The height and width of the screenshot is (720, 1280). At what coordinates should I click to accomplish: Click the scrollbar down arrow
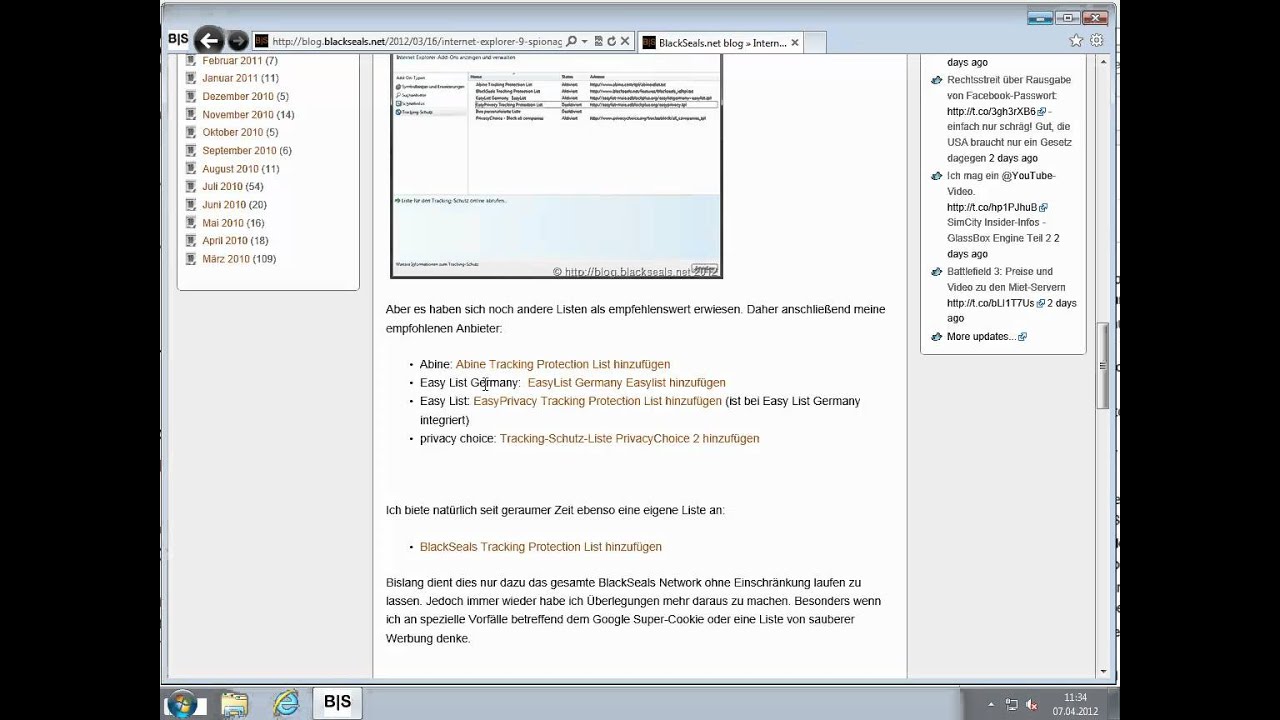coord(1103,671)
